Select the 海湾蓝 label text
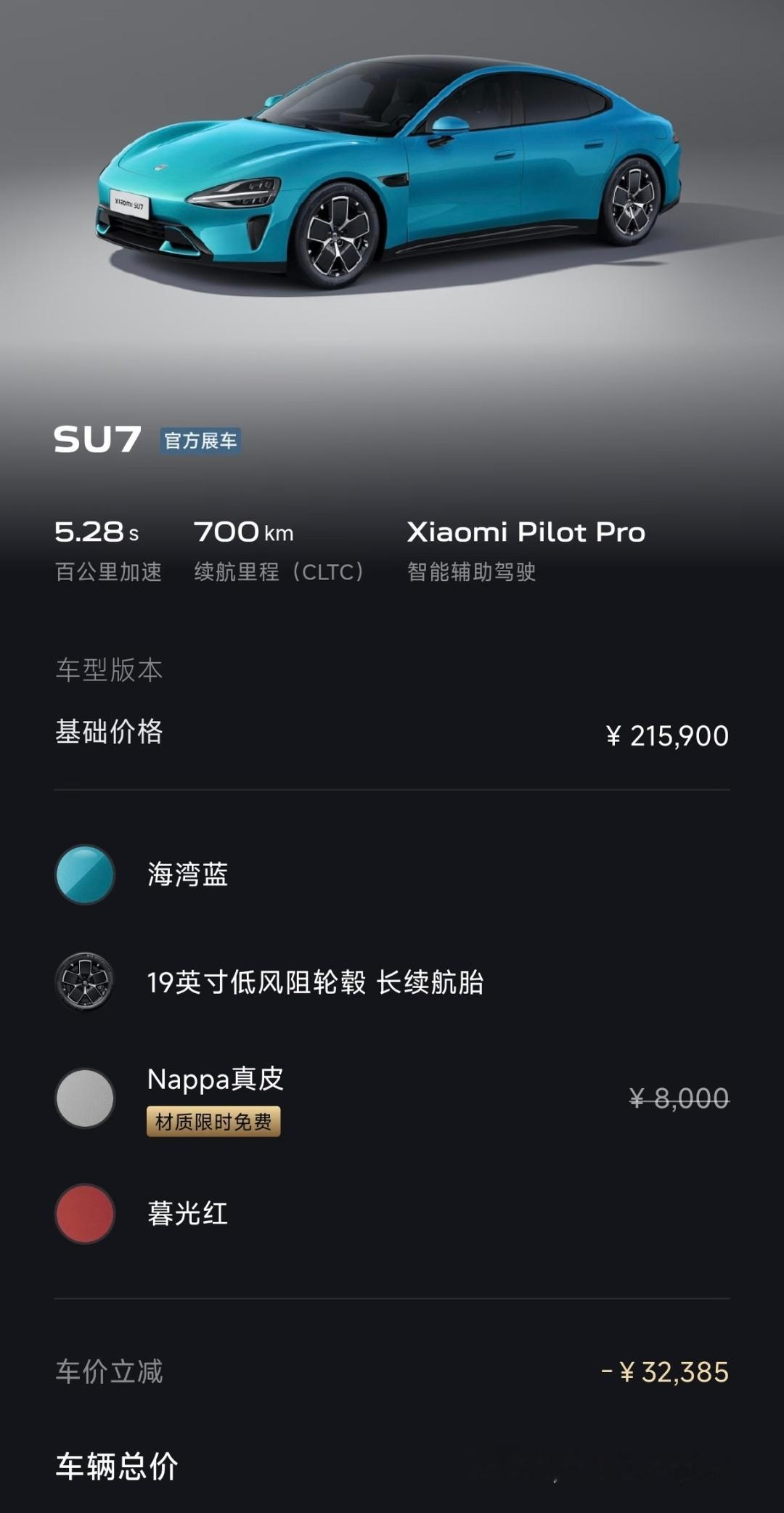The image size is (784, 1513). click(x=188, y=874)
